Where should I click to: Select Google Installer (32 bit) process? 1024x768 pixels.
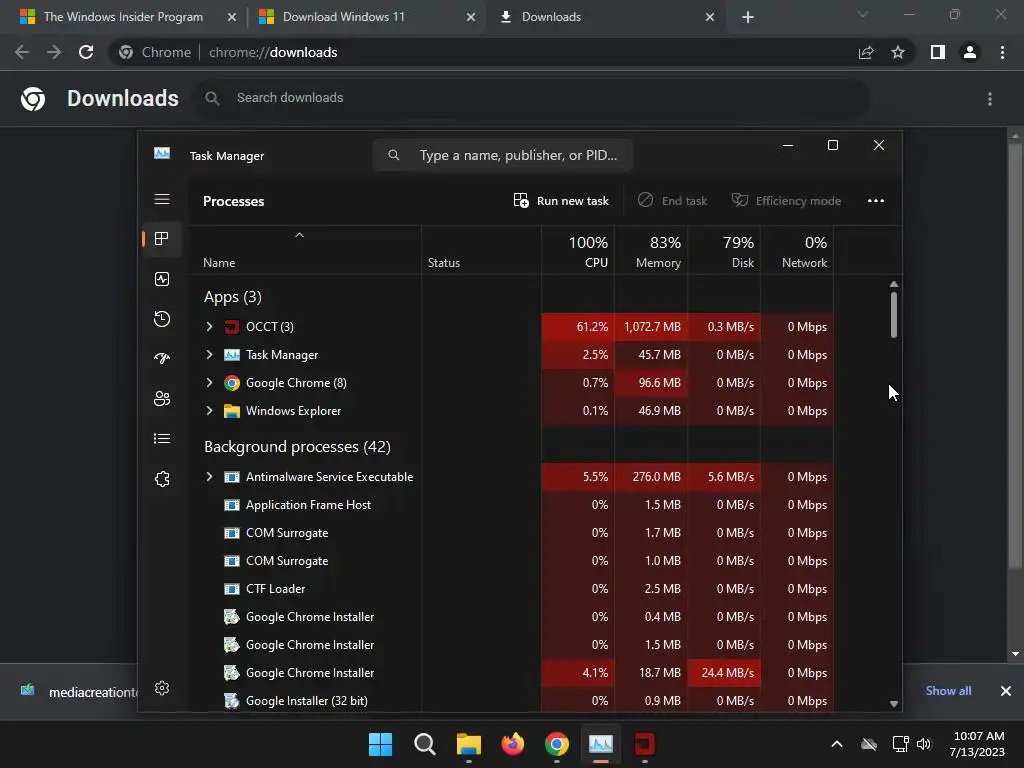coord(306,701)
